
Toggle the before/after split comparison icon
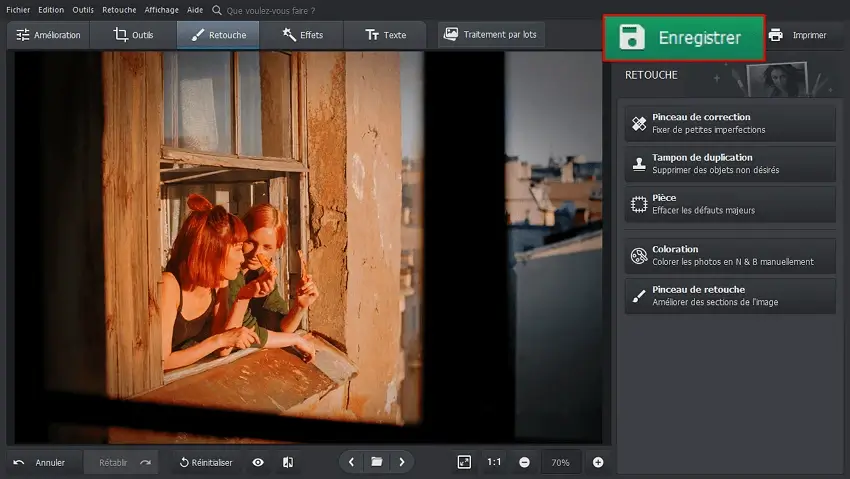288,462
